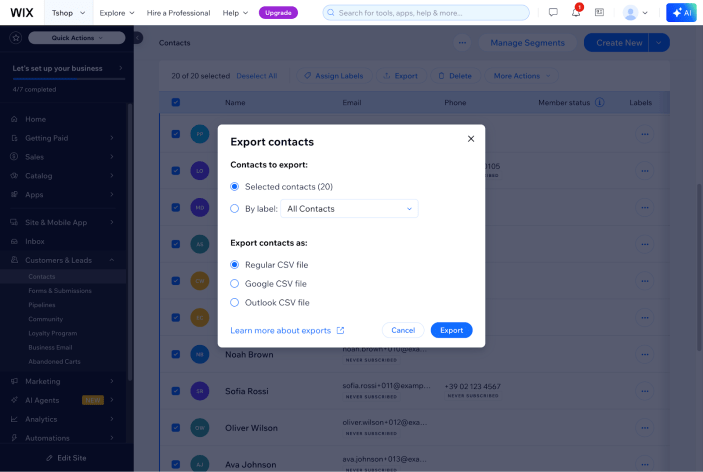Screen dimensions: 703x472
Task: Click the search tools input field
Action: [426, 13]
